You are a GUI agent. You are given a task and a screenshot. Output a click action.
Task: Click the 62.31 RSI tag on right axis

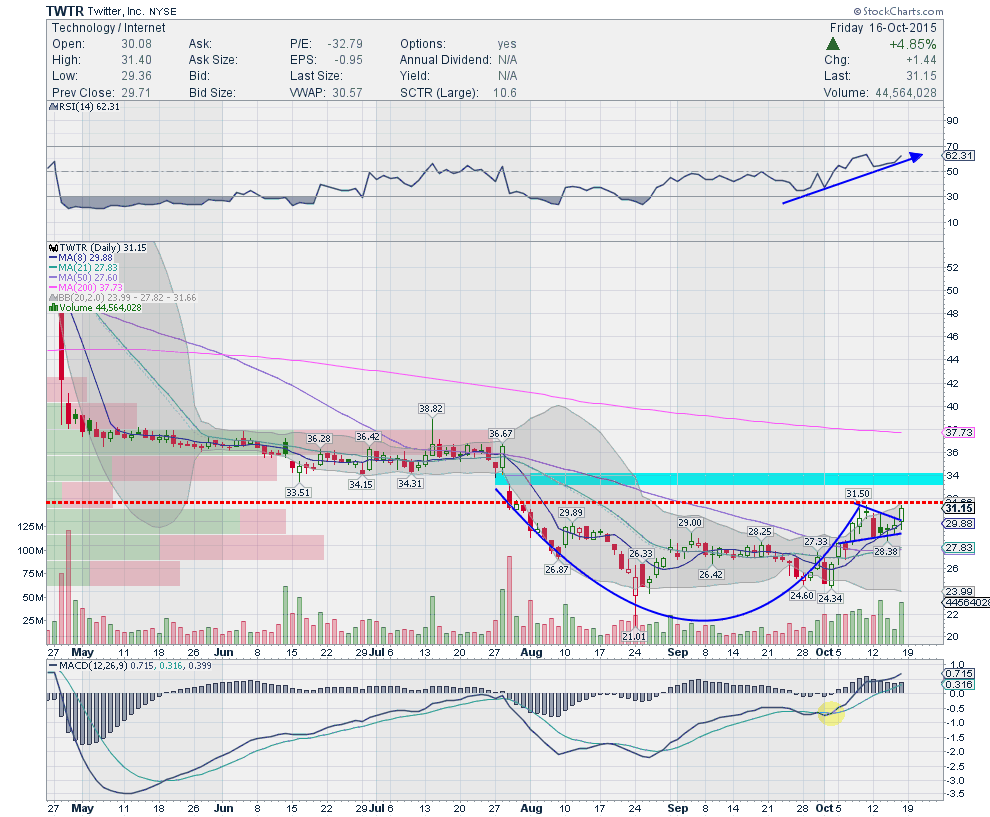point(958,155)
